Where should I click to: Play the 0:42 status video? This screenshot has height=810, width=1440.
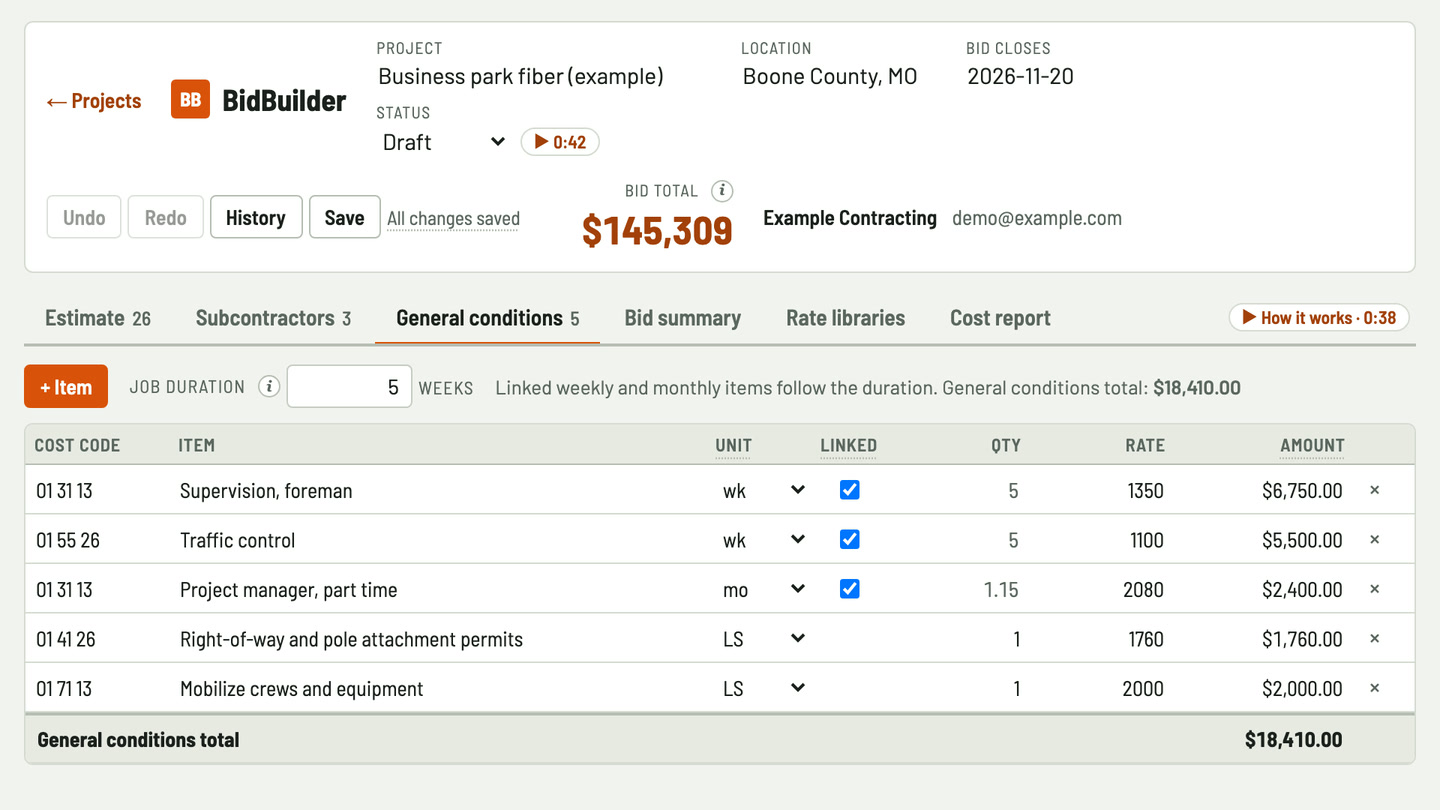pos(560,142)
